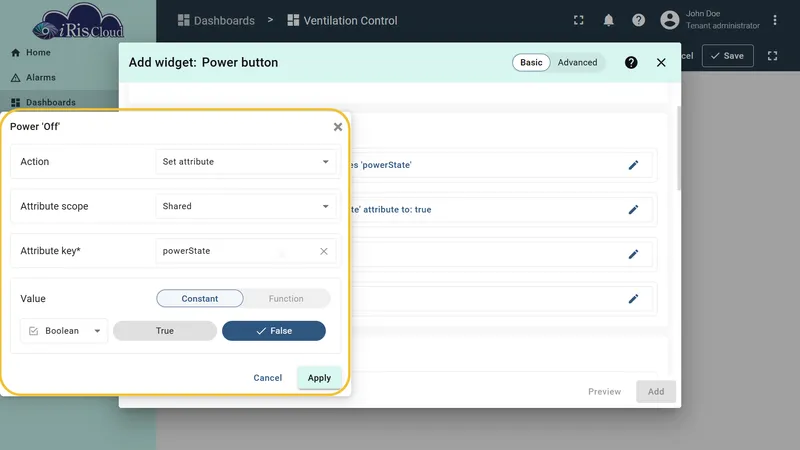The image size is (800, 450).
Task: Click the Preview button
Action: 605,391
